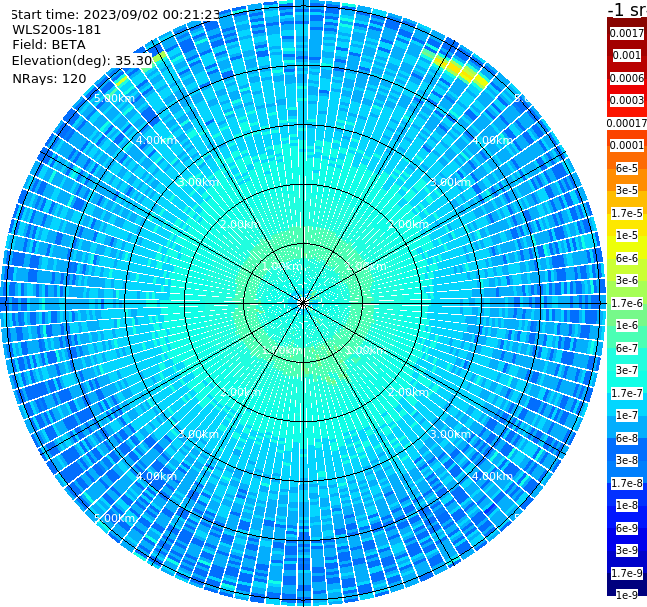Click the 6e-9 colorbar tick
Image resolution: width=647 pixels, height=607 pixels.
627,528
